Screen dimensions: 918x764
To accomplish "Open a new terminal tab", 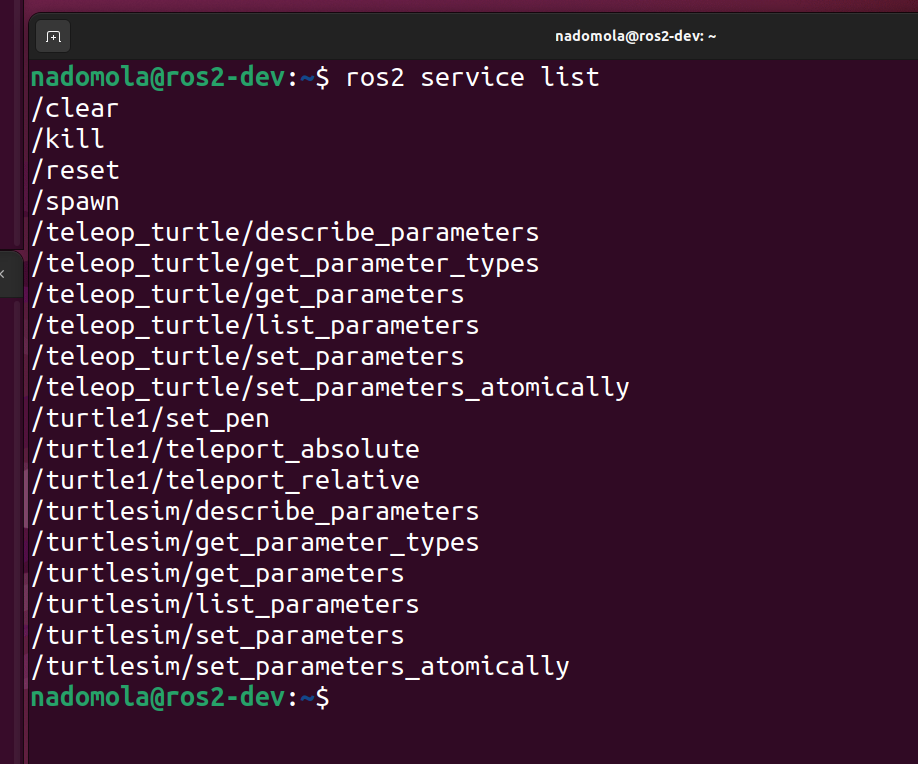I will point(53,37).
